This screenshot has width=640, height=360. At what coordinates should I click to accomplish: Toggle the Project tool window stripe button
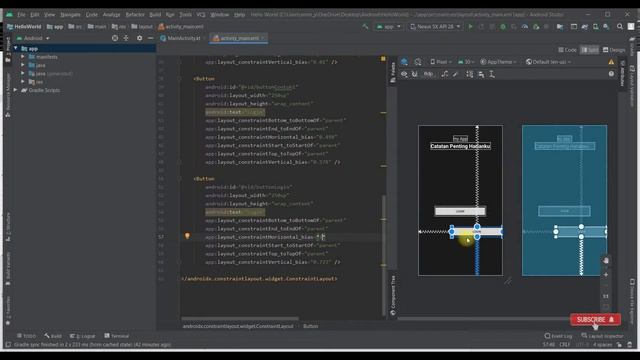tap(8, 49)
